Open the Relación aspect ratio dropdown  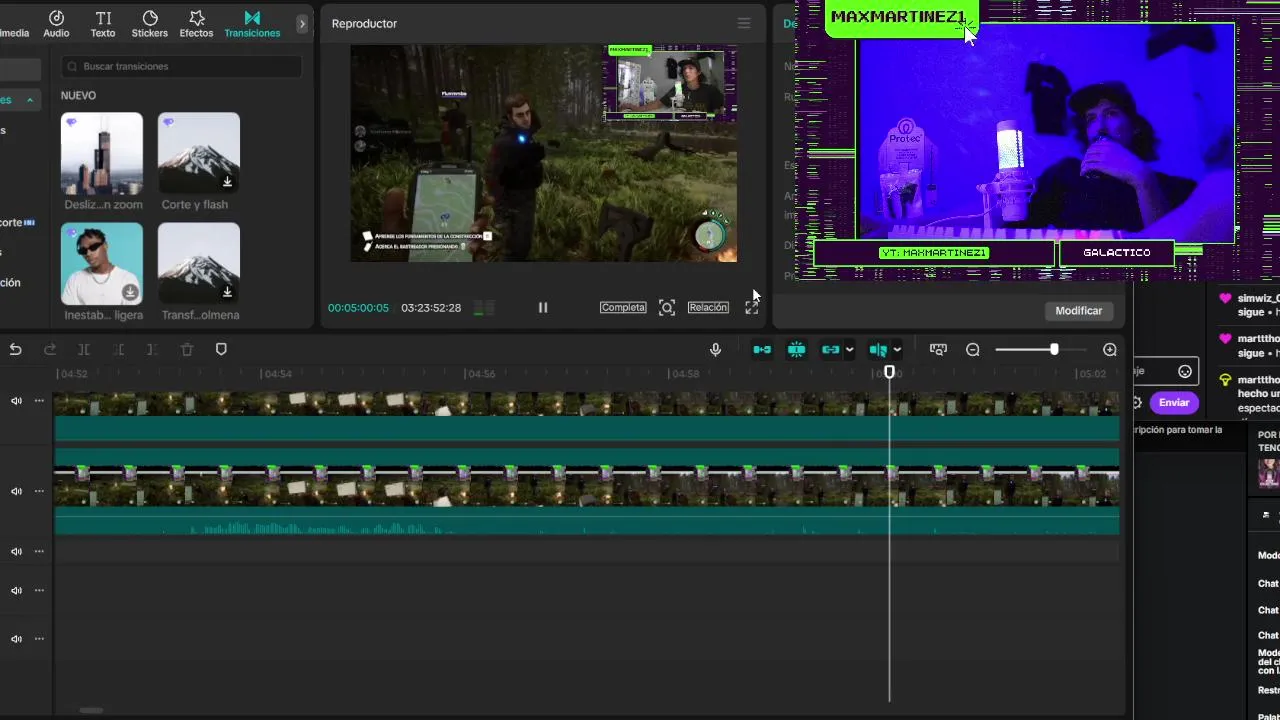[x=708, y=307]
